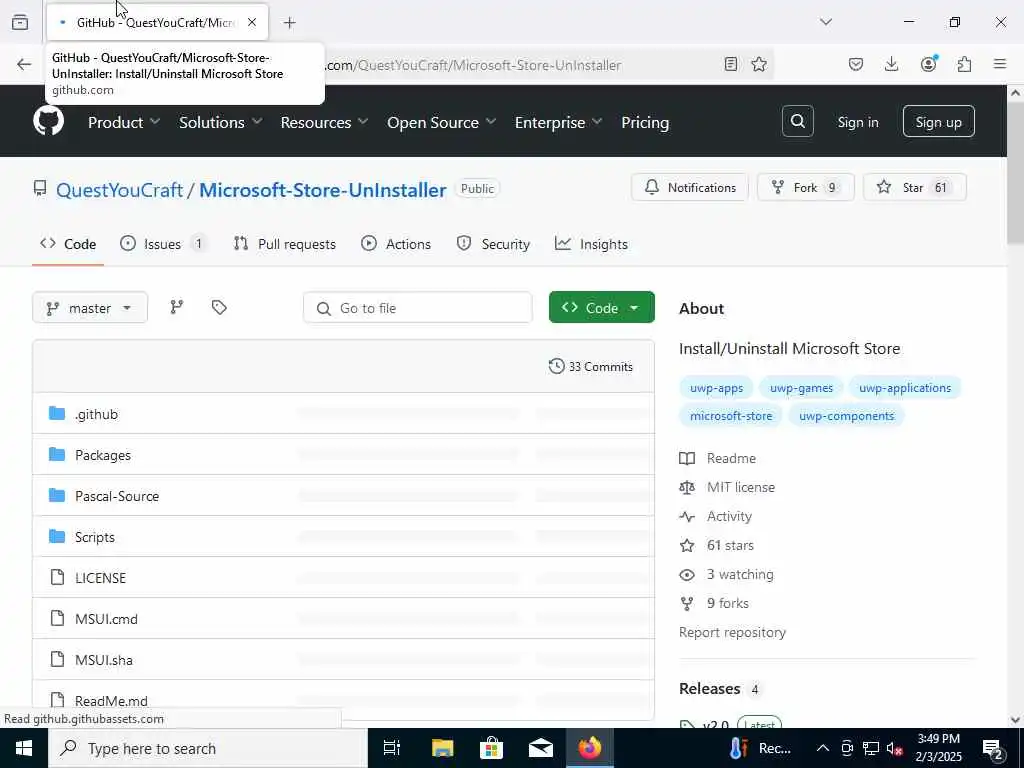Image resolution: width=1024 pixels, height=768 pixels.
Task: Click the Firefox taskbar icon
Action: point(589,748)
